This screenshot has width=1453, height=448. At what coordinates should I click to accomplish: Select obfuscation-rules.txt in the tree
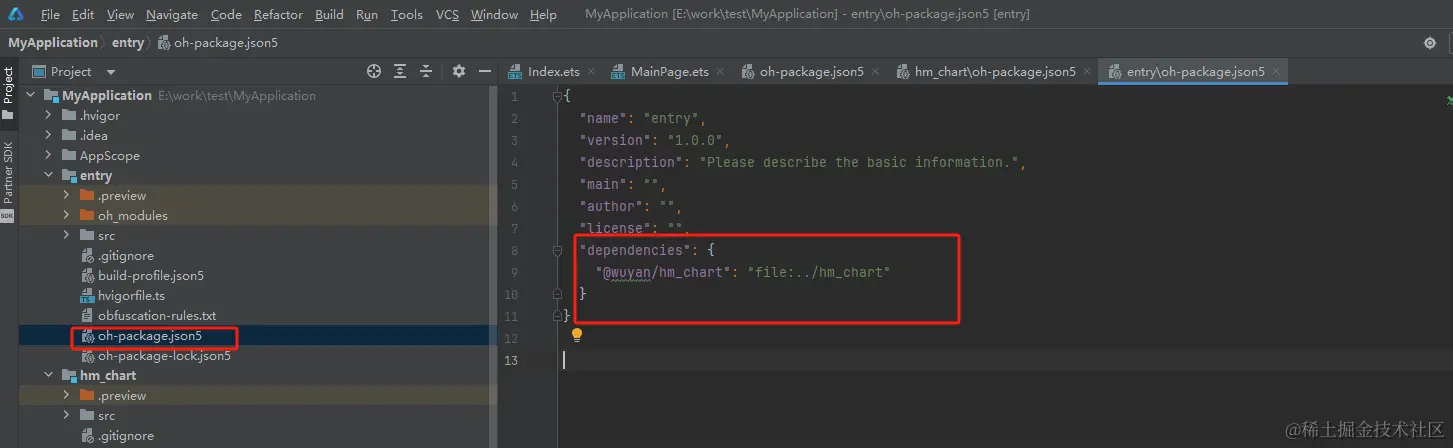[x=156, y=316]
